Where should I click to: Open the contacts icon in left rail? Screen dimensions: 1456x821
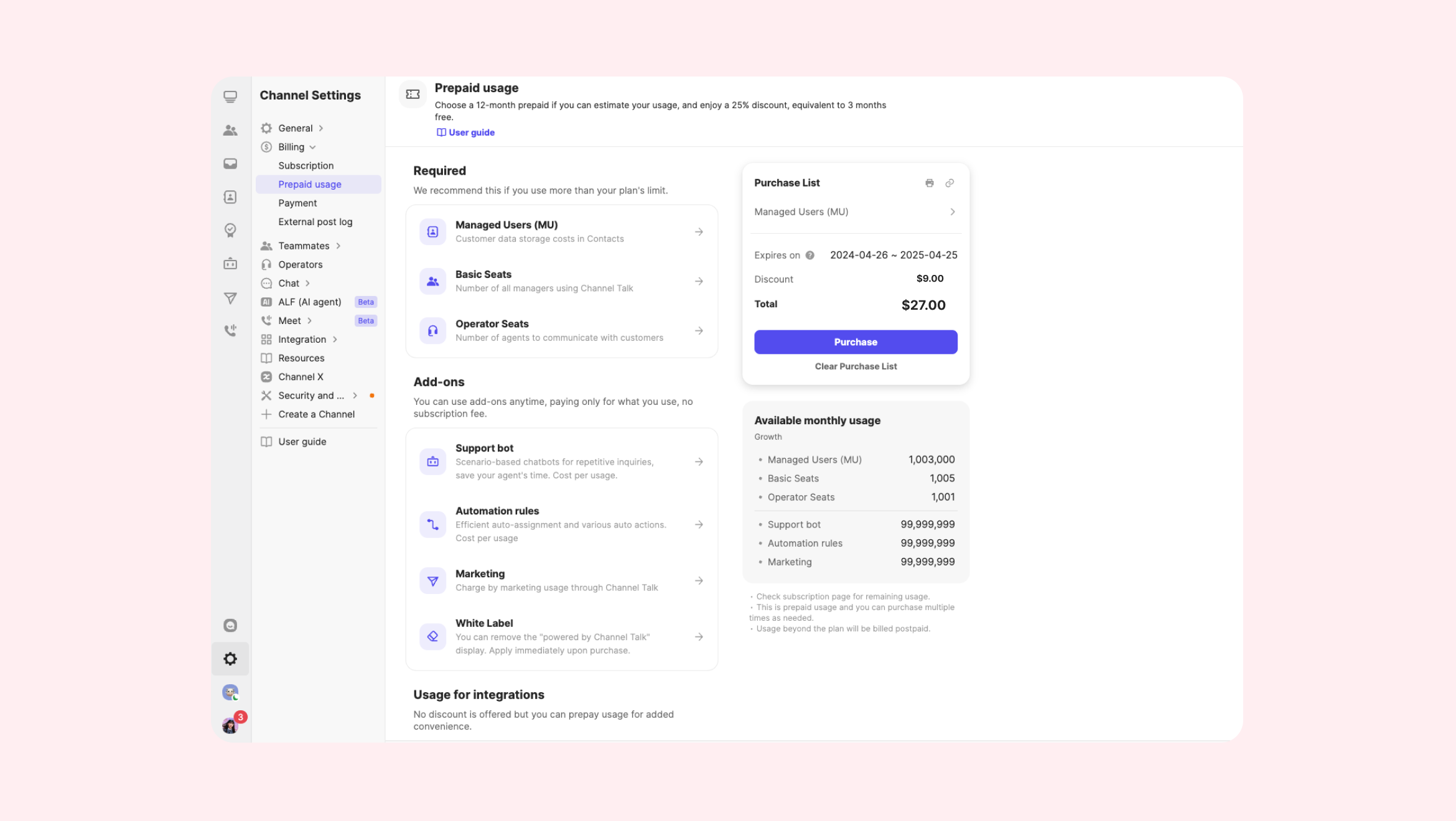coord(230,197)
